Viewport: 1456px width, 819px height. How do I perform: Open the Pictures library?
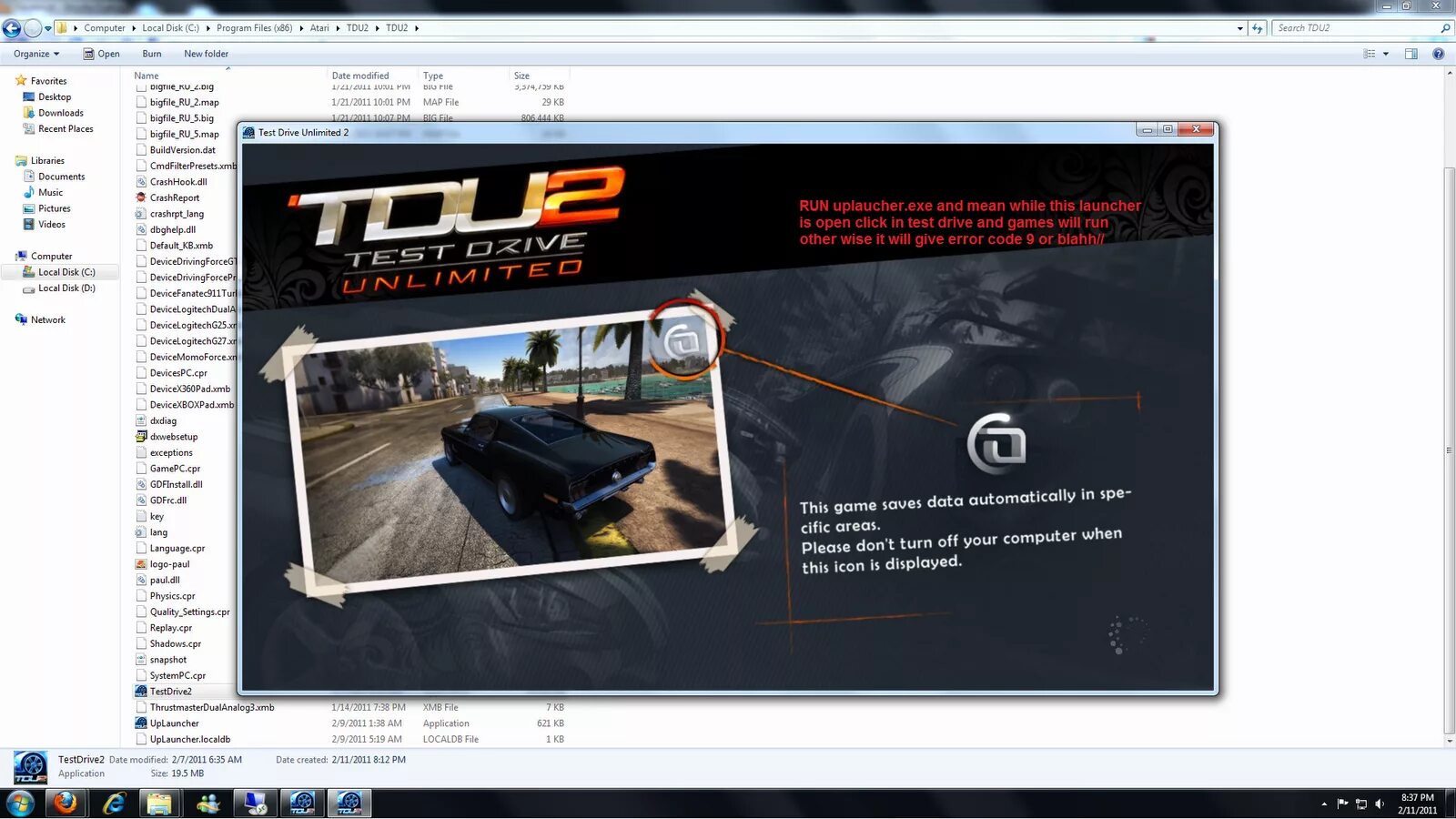coord(54,208)
